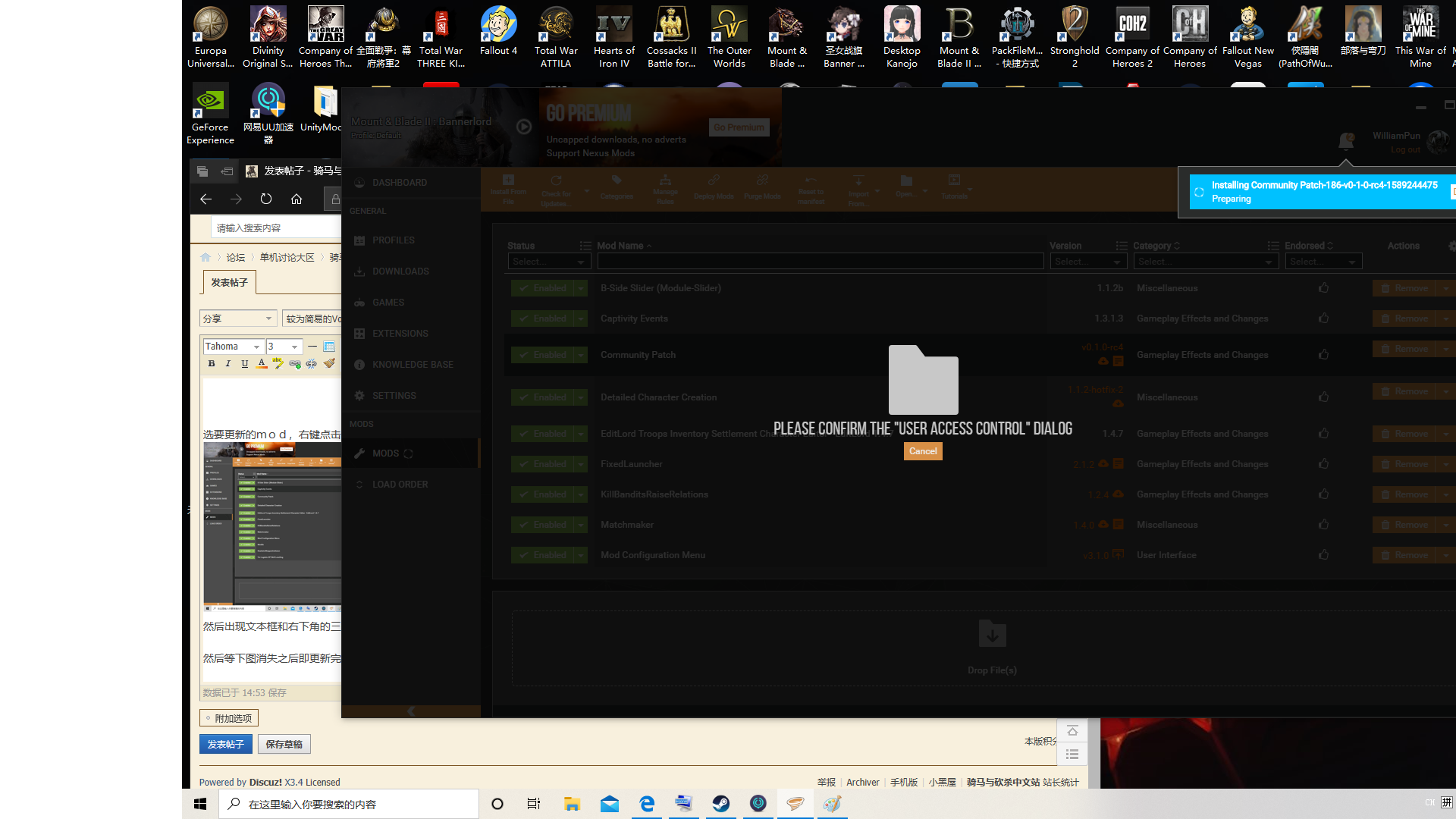Click 发表帖子 submit button in forum
Screen dimensions: 1456x819
(x=226, y=745)
